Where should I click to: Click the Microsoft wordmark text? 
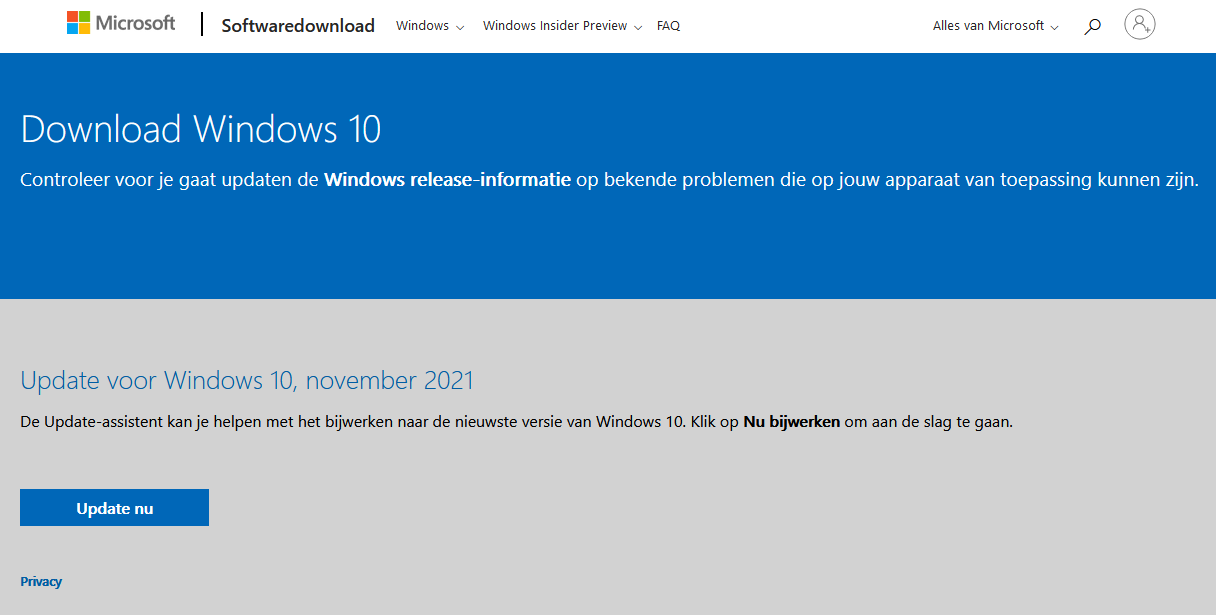pos(135,23)
